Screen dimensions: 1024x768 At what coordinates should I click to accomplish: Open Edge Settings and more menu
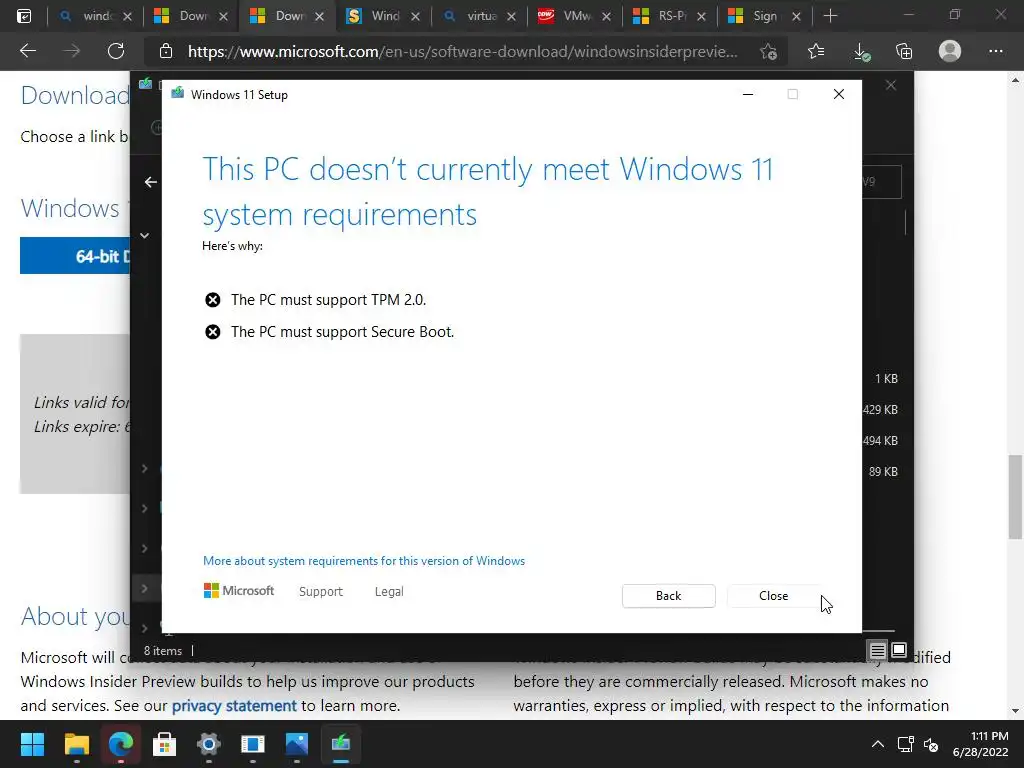tap(995, 51)
